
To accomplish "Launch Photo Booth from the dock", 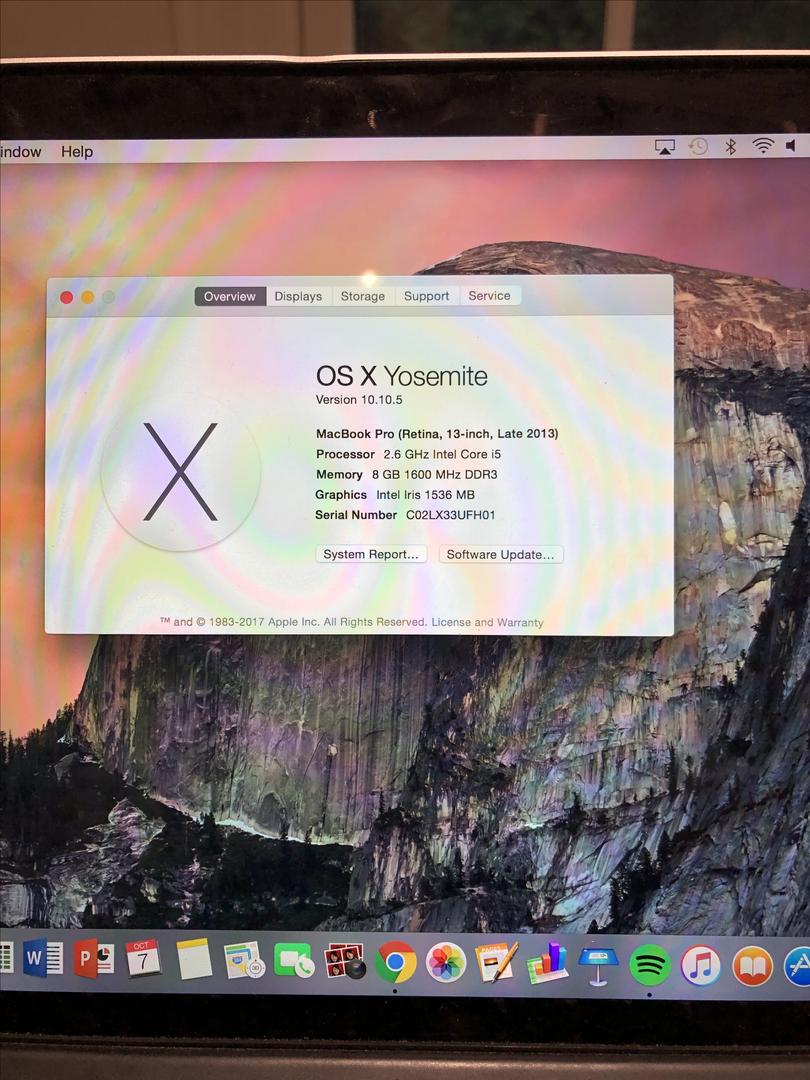I will (x=344, y=961).
